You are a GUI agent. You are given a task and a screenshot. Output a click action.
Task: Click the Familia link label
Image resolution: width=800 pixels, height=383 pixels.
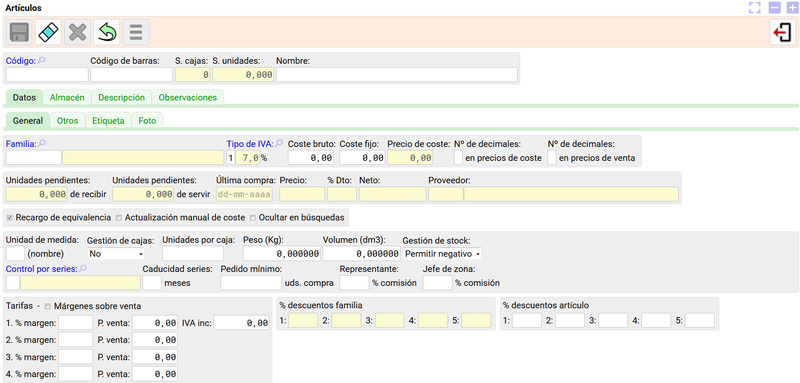point(21,144)
